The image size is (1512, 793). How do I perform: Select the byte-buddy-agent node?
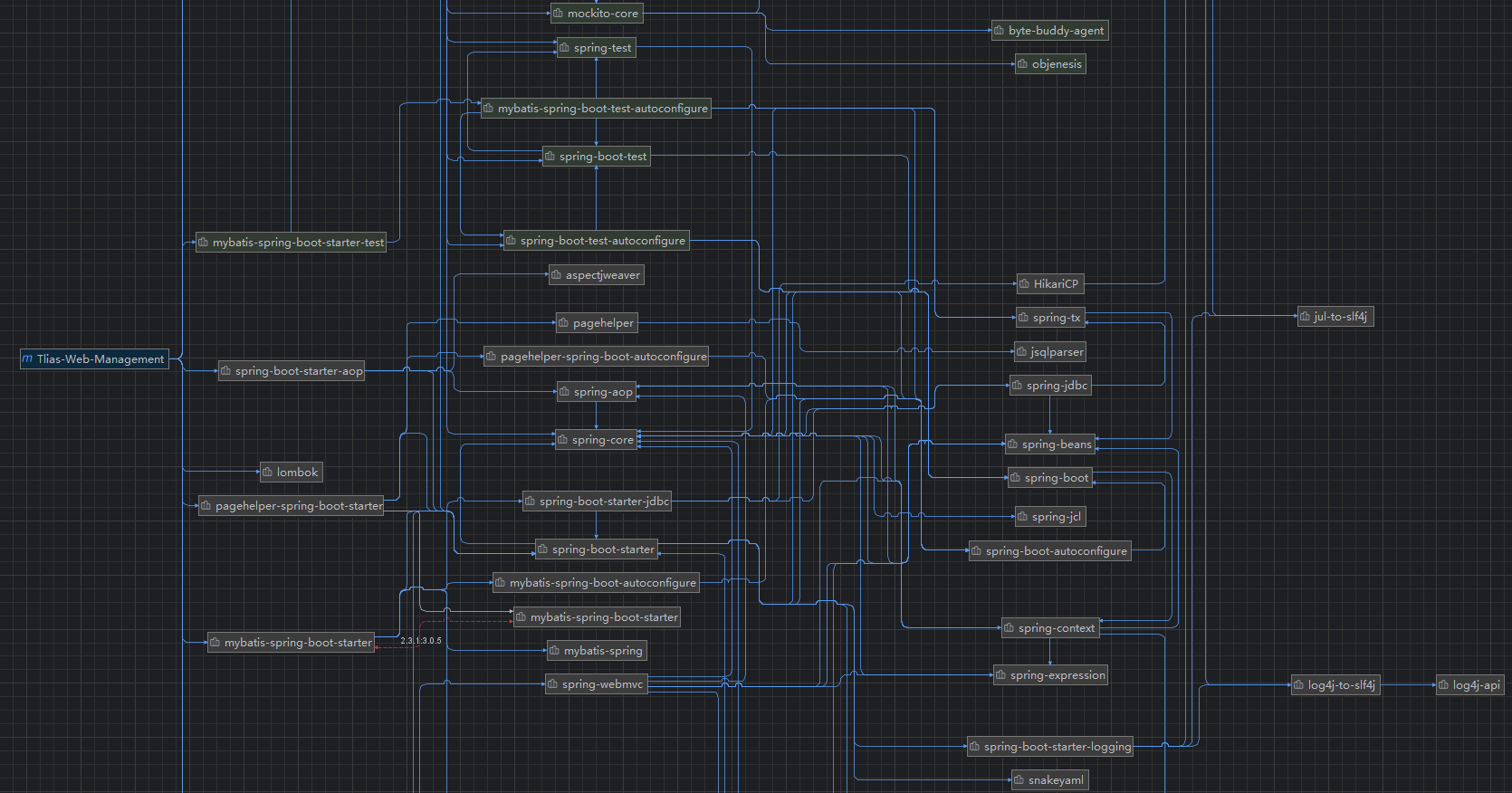(1050, 31)
